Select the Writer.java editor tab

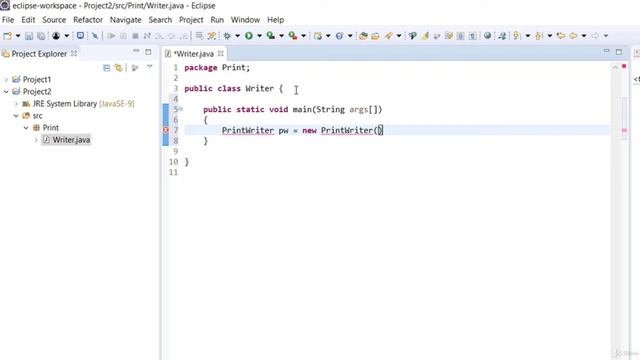click(194, 53)
